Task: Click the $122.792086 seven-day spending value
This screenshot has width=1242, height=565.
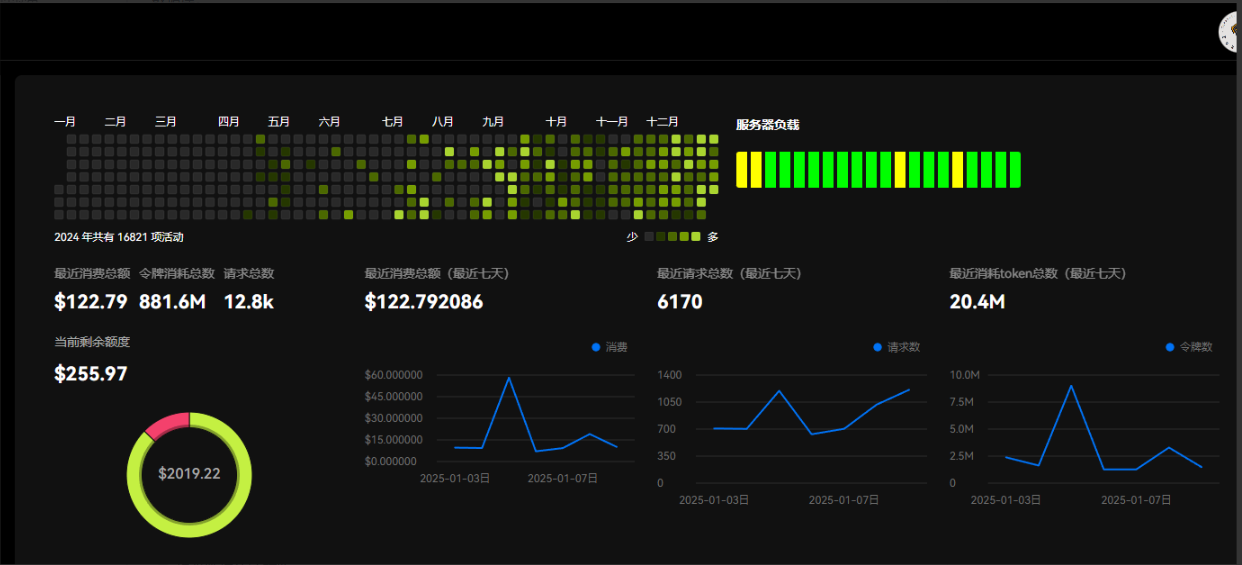Action: click(424, 301)
